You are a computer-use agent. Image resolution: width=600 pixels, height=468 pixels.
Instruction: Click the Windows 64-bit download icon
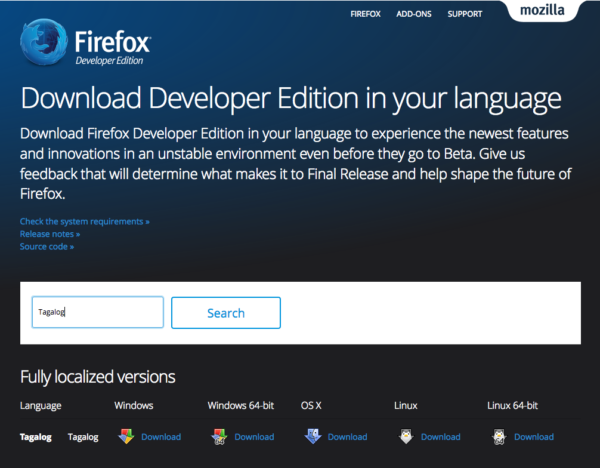(x=219, y=437)
